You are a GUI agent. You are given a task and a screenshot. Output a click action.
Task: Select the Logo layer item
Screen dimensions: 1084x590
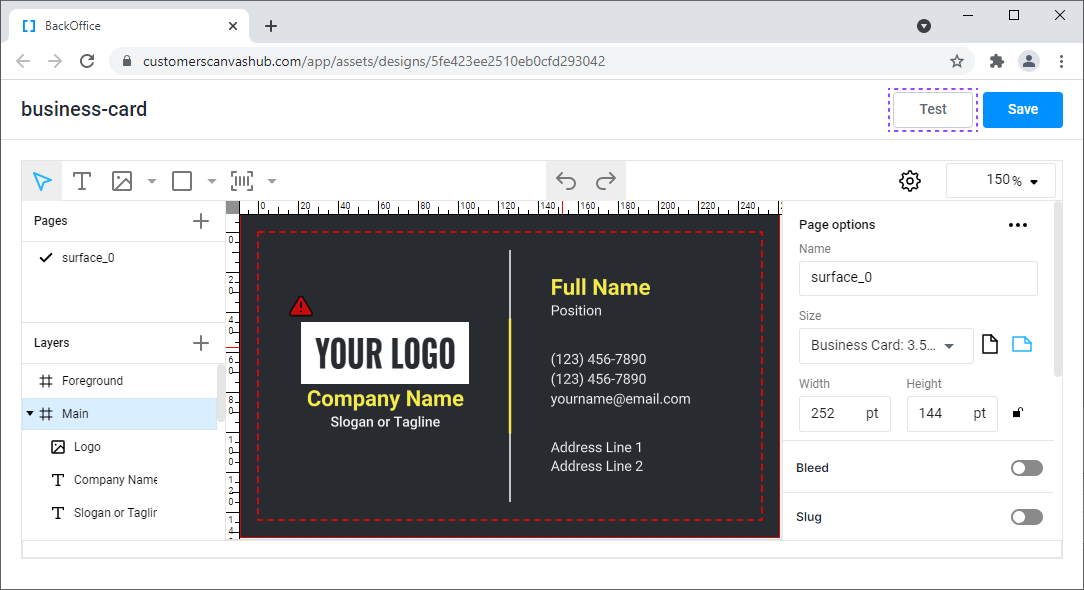click(x=87, y=447)
